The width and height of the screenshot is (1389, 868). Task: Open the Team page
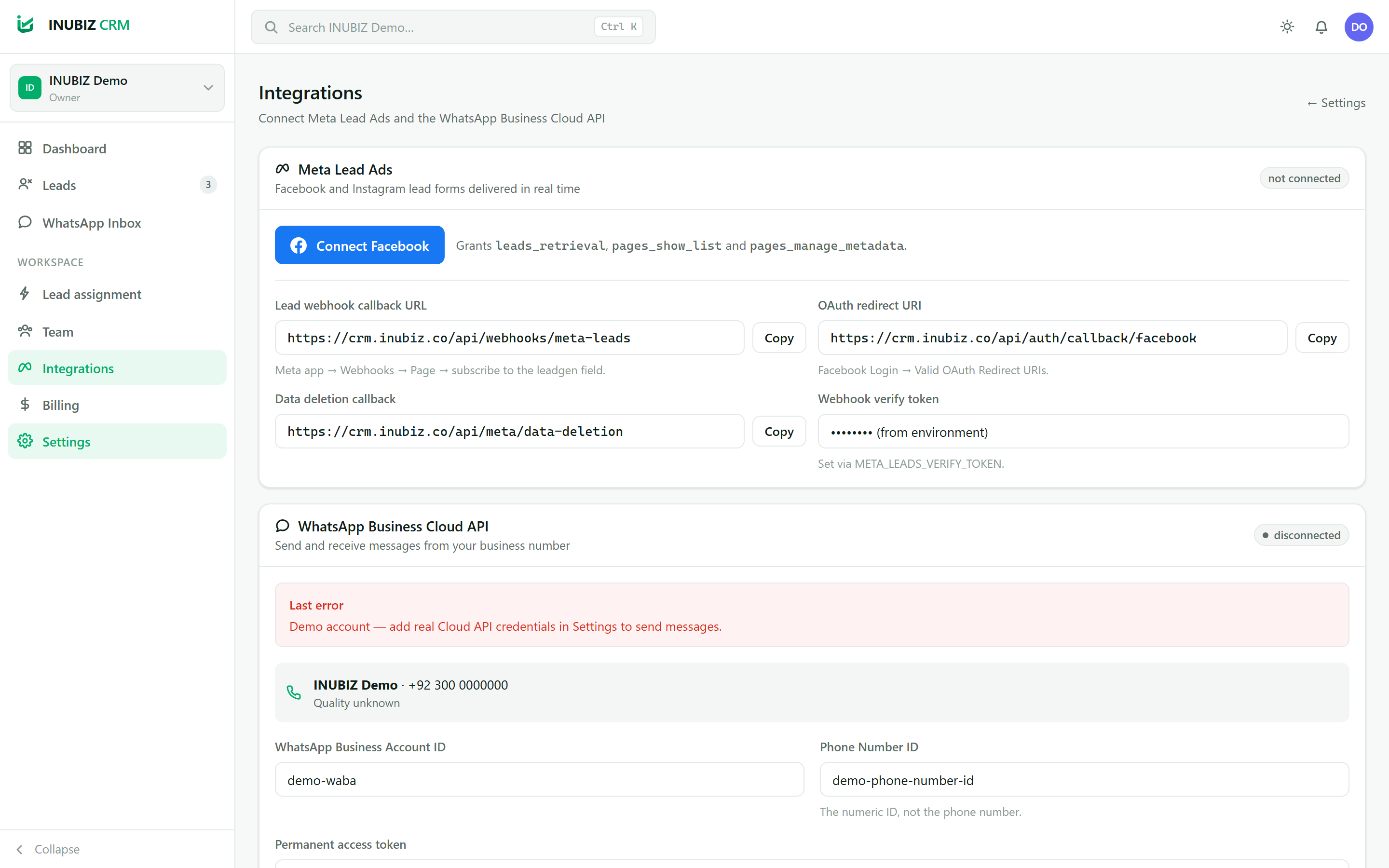click(x=117, y=332)
